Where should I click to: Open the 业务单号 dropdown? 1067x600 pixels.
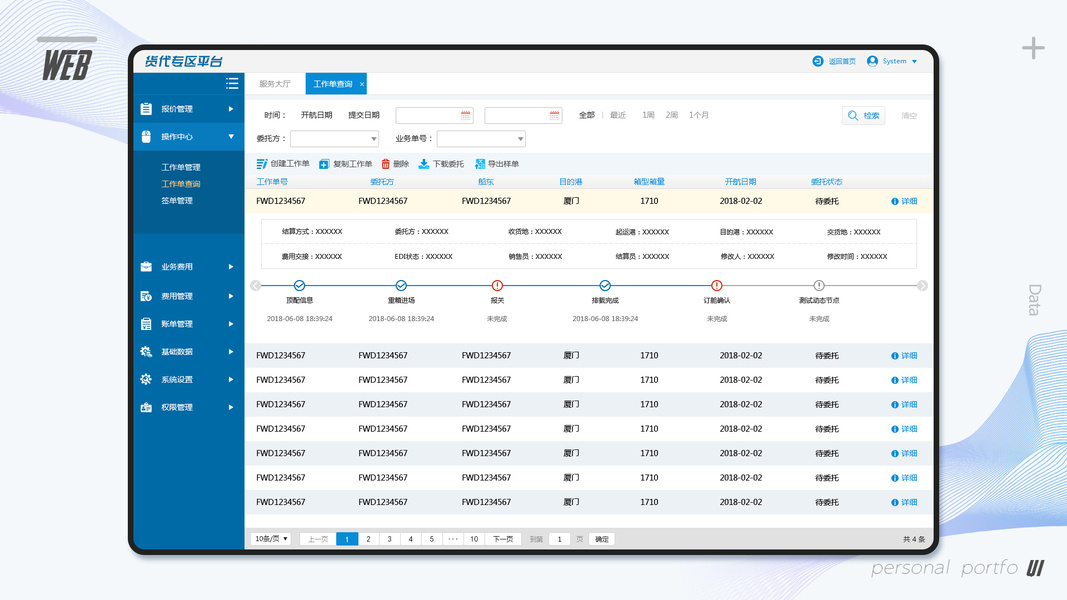[x=481, y=139]
